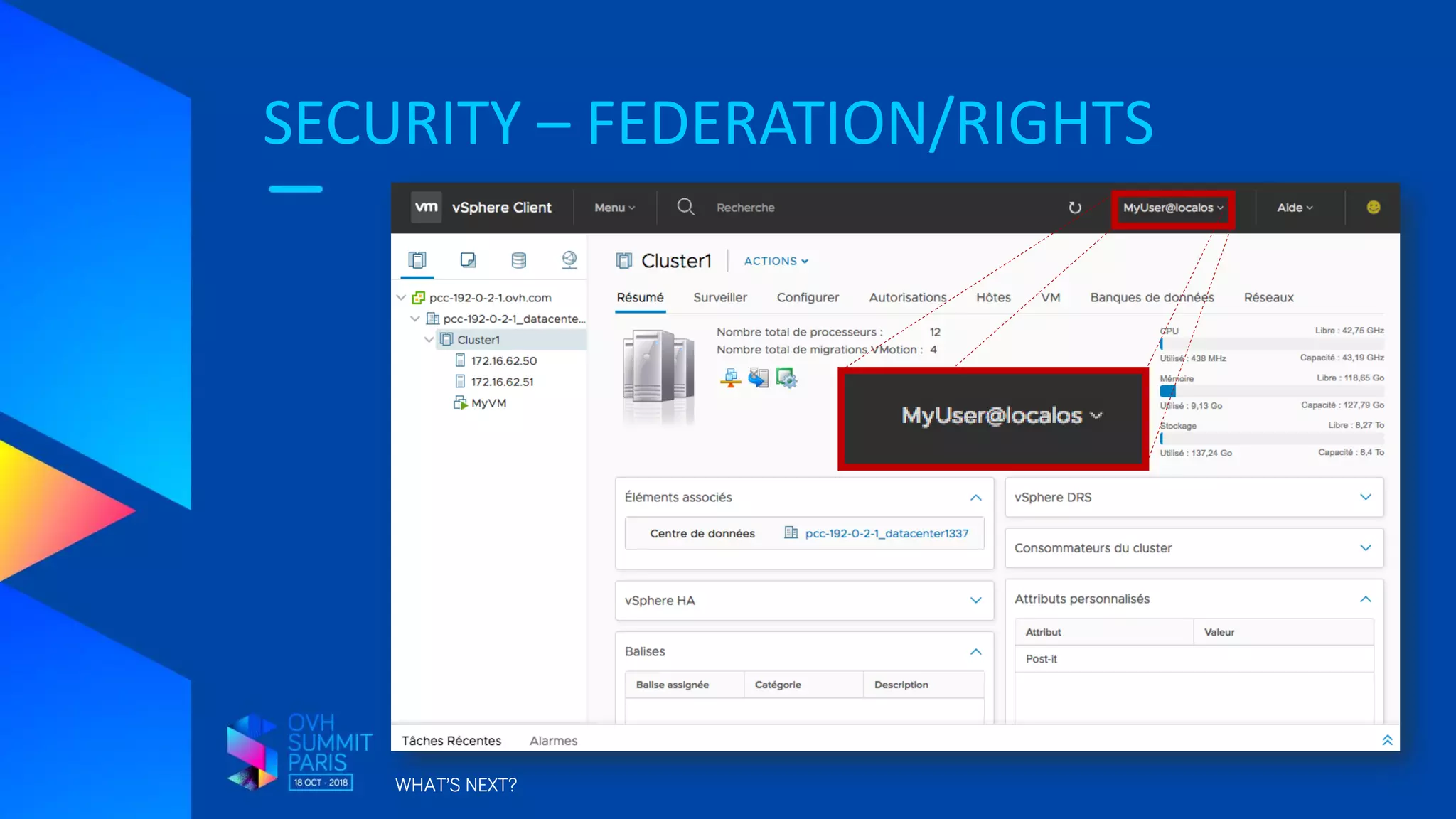Open the Aide help dropdown
Screen dimensions: 1456x819
1295,208
